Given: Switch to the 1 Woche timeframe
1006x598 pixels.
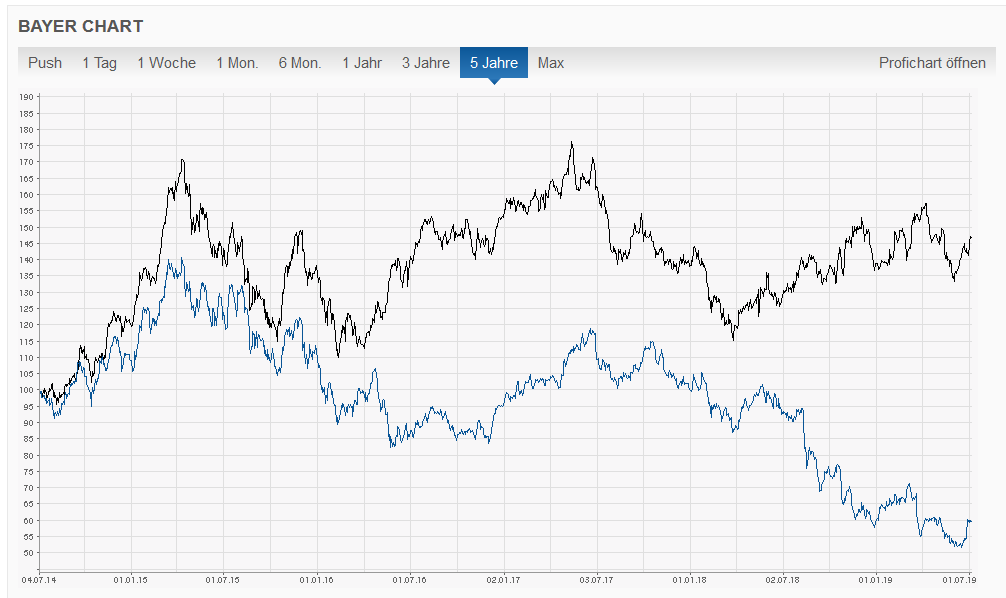Looking at the screenshot, I should (166, 63).
